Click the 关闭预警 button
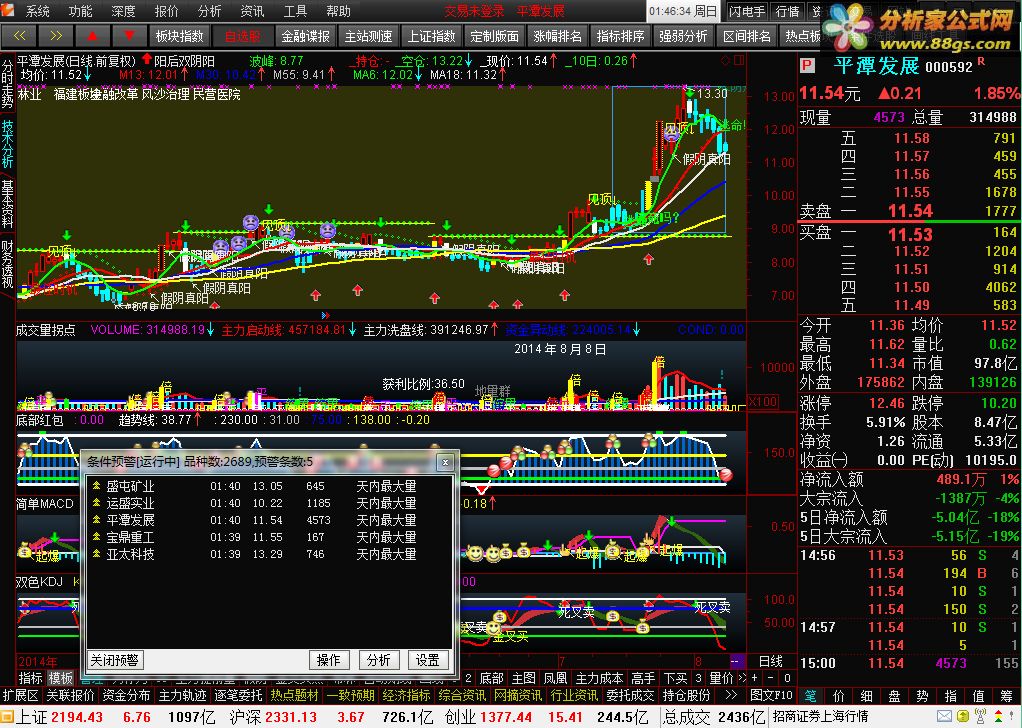Screen dimensions: 1022x728 pyautogui.click(x=115, y=660)
